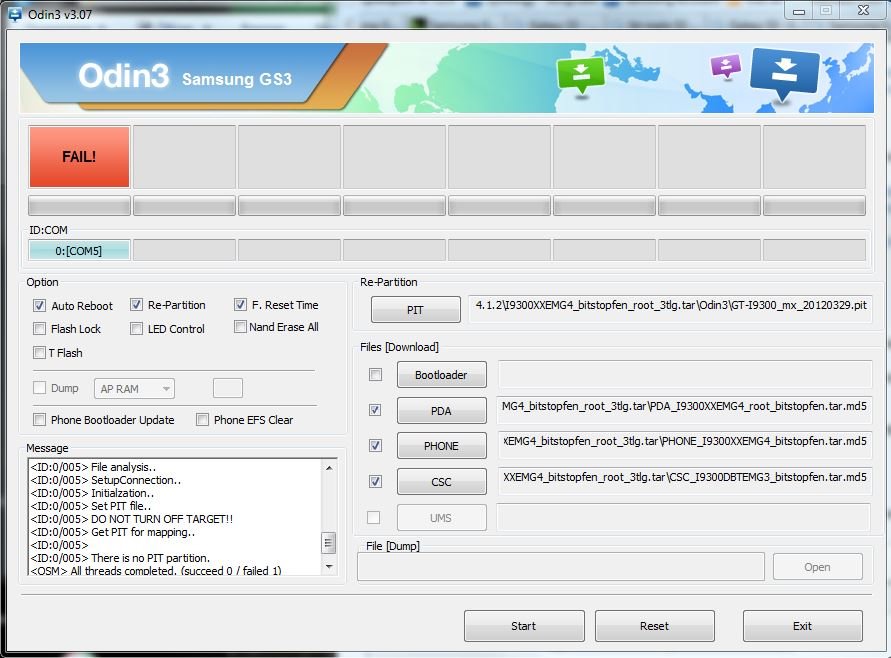Image resolution: width=891 pixels, height=658 pixels.
Task: Open the AP RAM dropdown
Action: tap(134, 389)
